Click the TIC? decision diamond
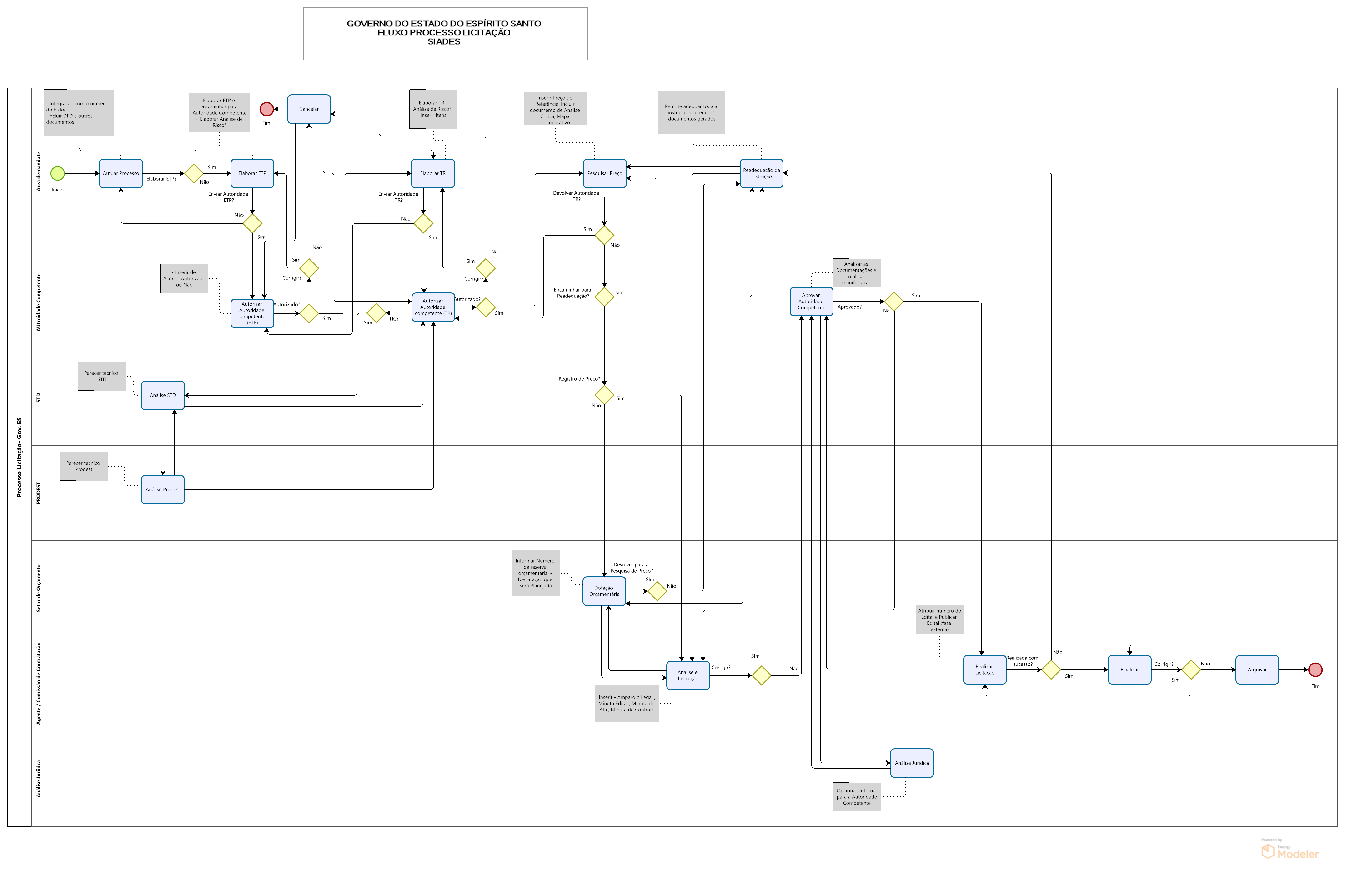 pyautogui.click(x=376, y=313)
